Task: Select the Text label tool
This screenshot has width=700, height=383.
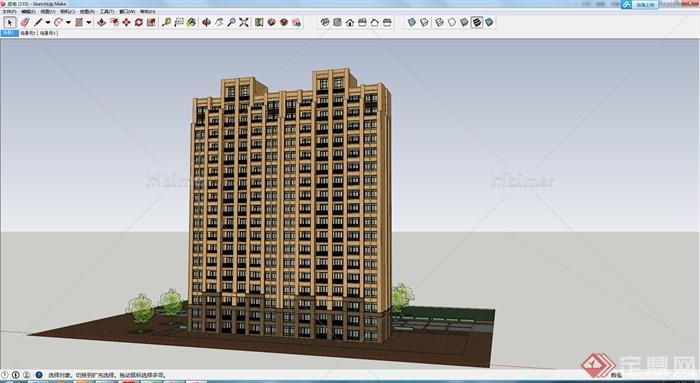Action: pos(179,22)
